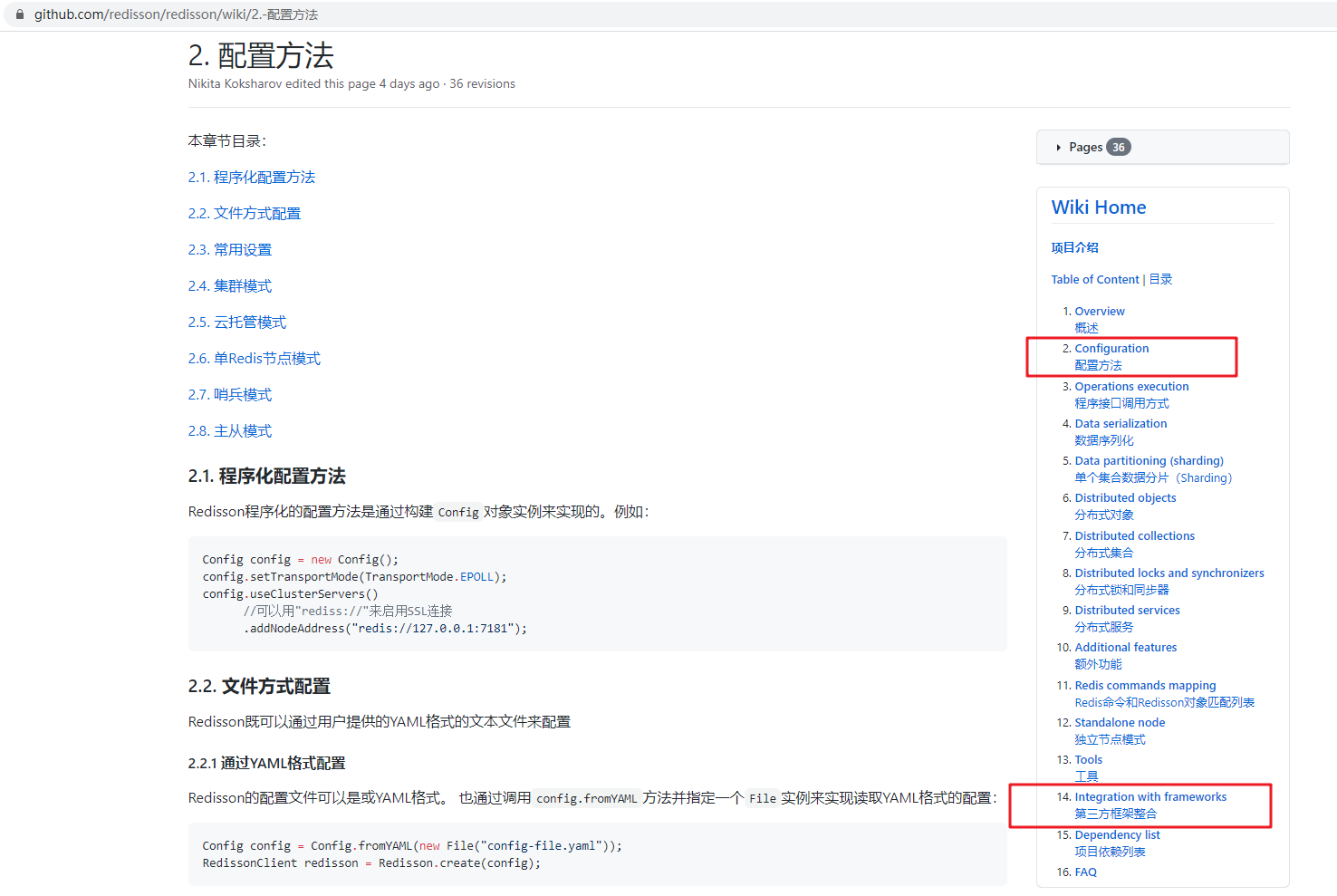
Task: Open Operations execution wiki page
Action: click(1131, 387)
